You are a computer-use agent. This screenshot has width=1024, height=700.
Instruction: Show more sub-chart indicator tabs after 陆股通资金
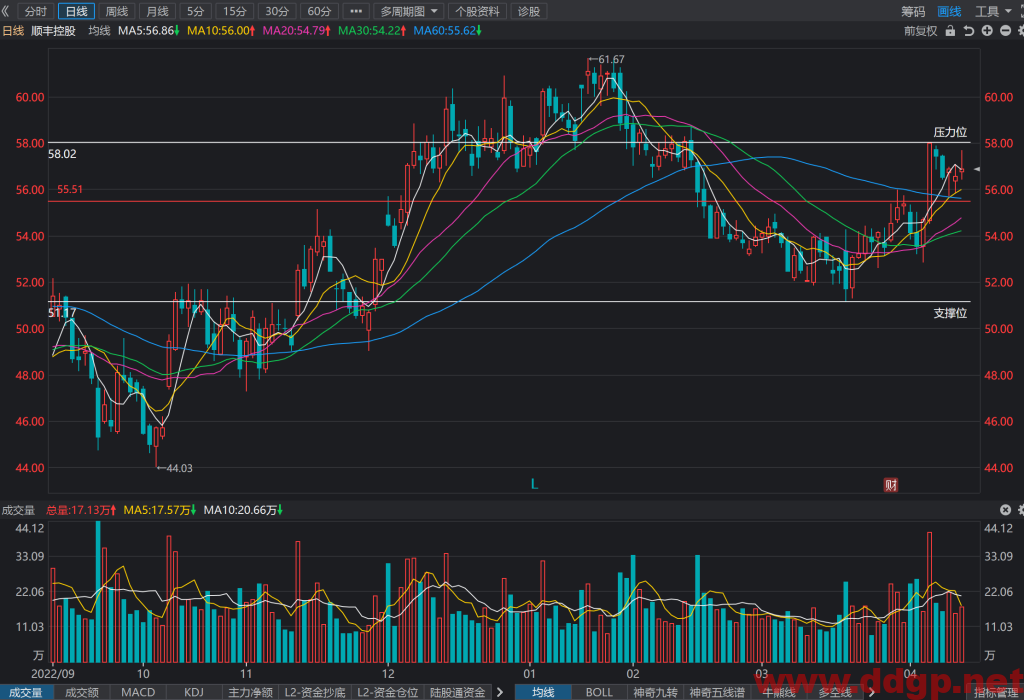(x=500, y=692)
